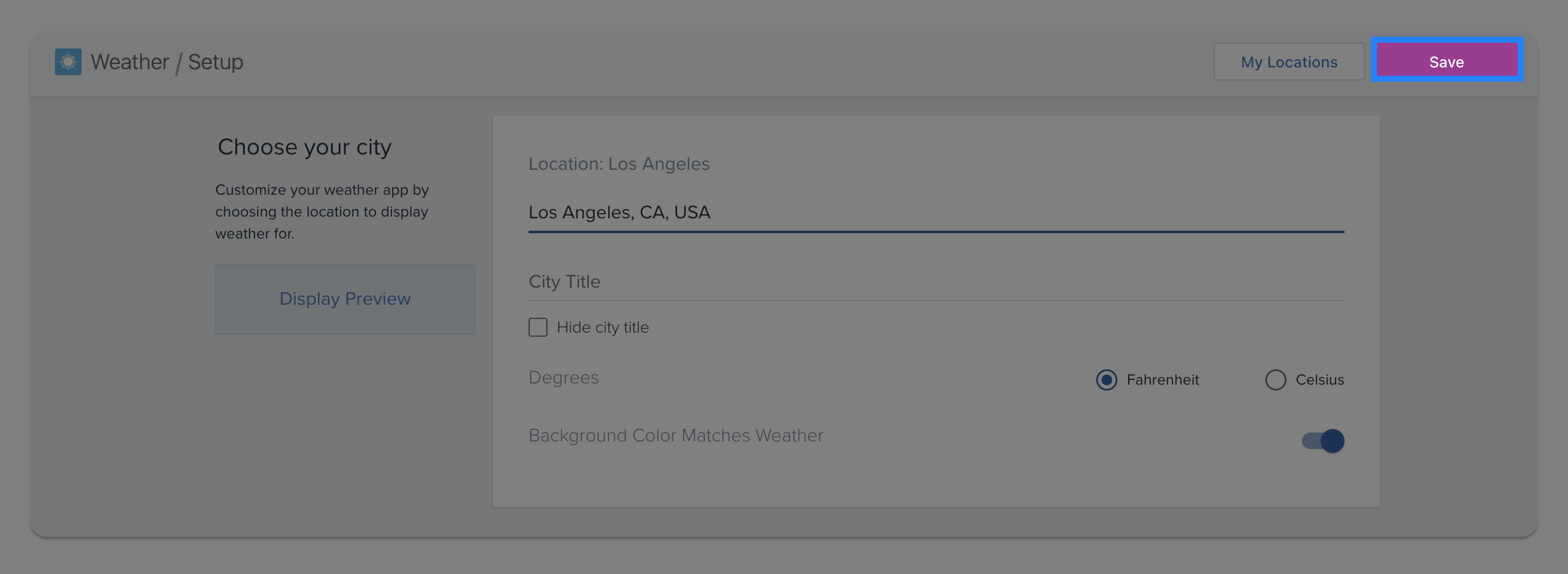Image resolution: width=1568 pixels, height=574 pixels.
Task: Check the Hide city title checkbox
Action: pyautogui.click(x=537, y=327)
